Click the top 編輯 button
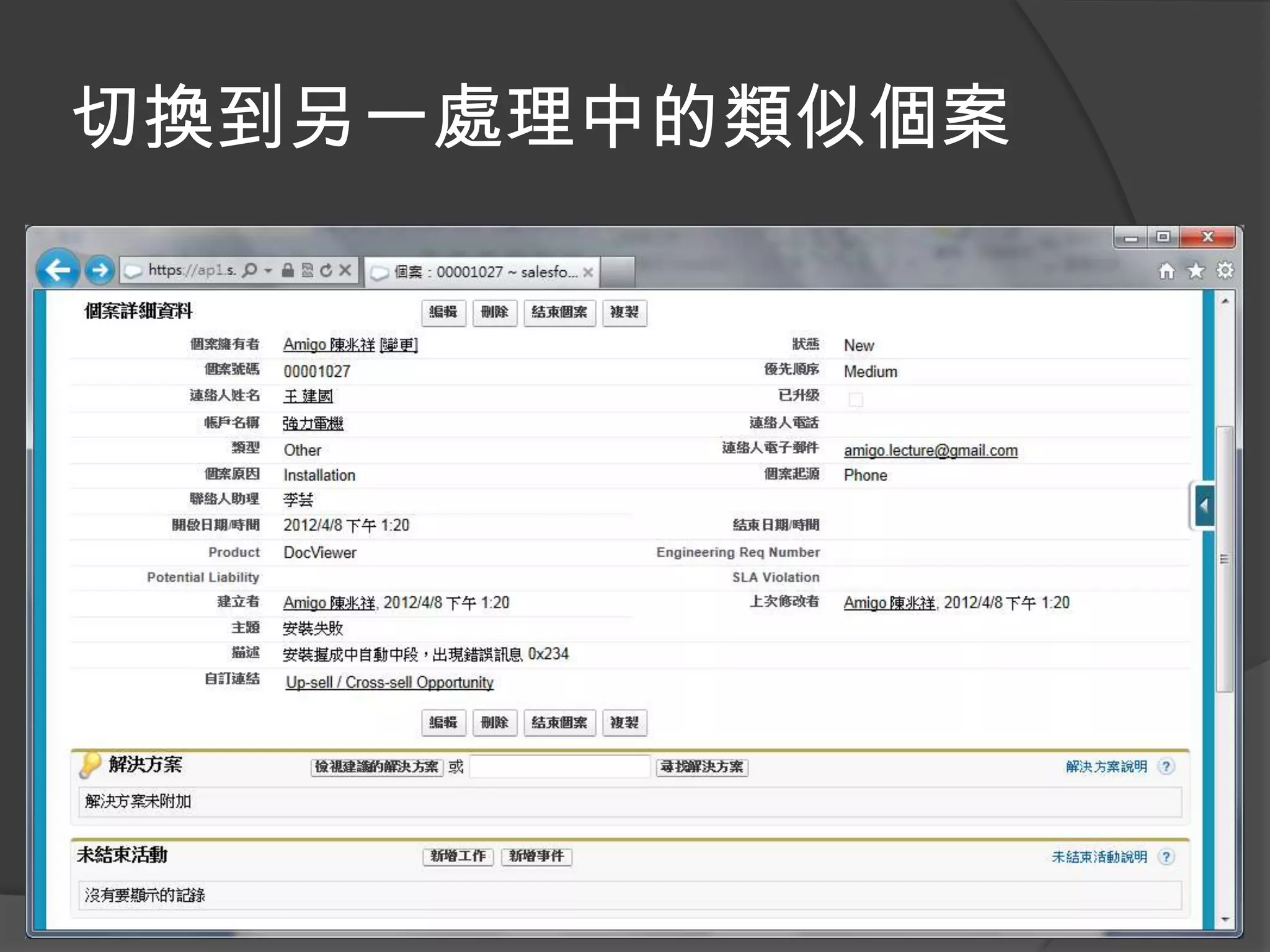1270x952 pixels. coord(443,312)
